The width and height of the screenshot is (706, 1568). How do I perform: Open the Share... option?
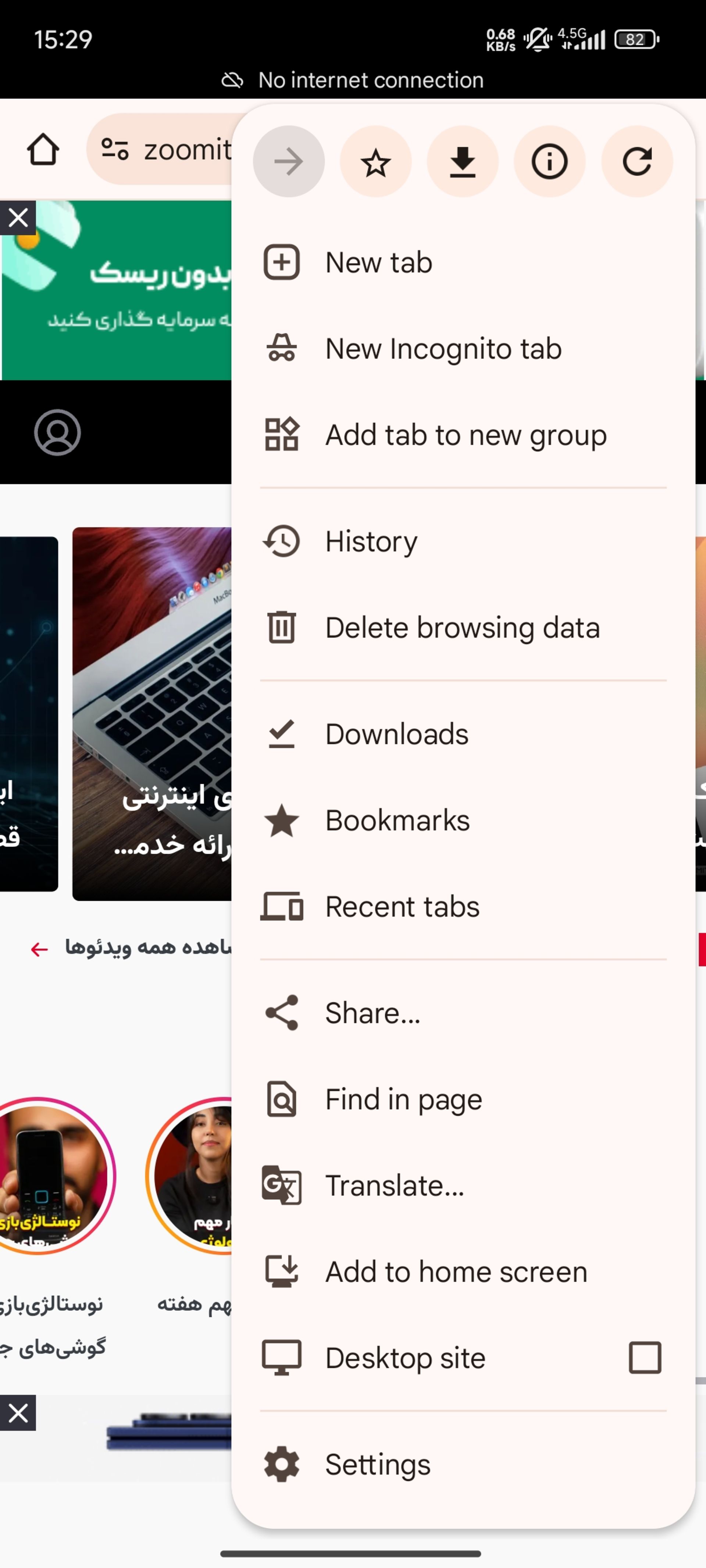372,1013
